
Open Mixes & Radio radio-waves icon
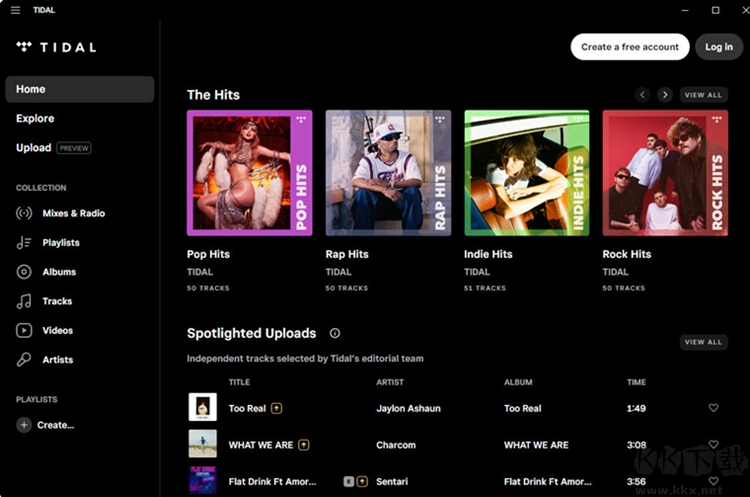[x=24, y=213]
